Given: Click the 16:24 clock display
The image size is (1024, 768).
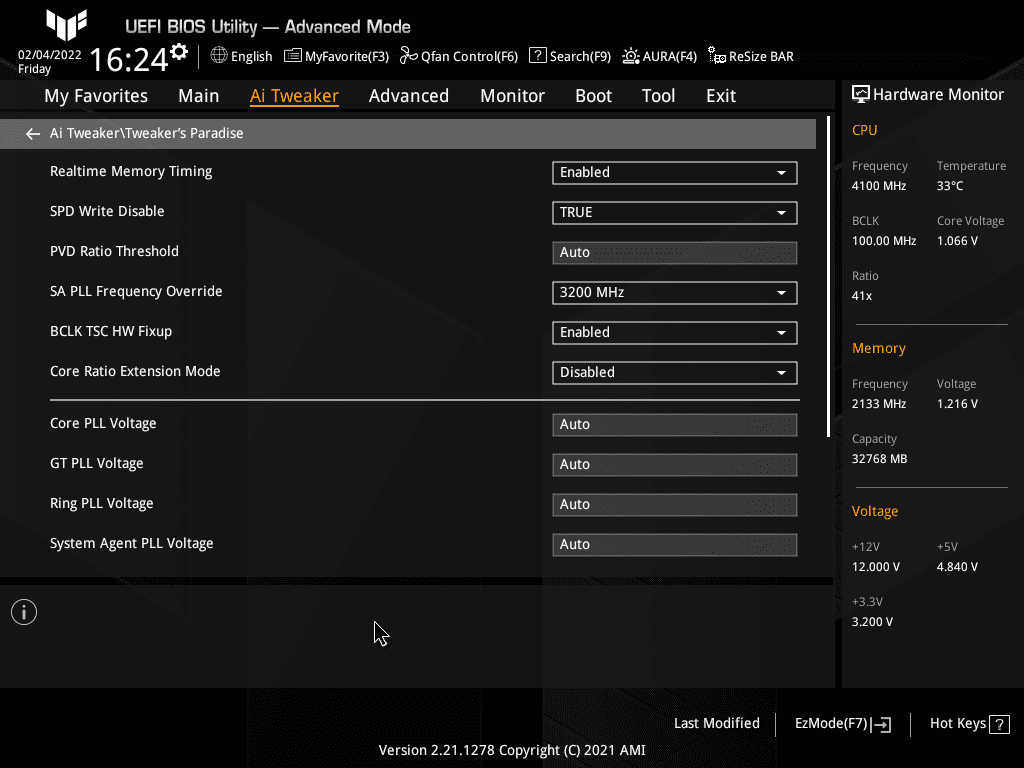Looking at the screenshot, I should [129, 60].
